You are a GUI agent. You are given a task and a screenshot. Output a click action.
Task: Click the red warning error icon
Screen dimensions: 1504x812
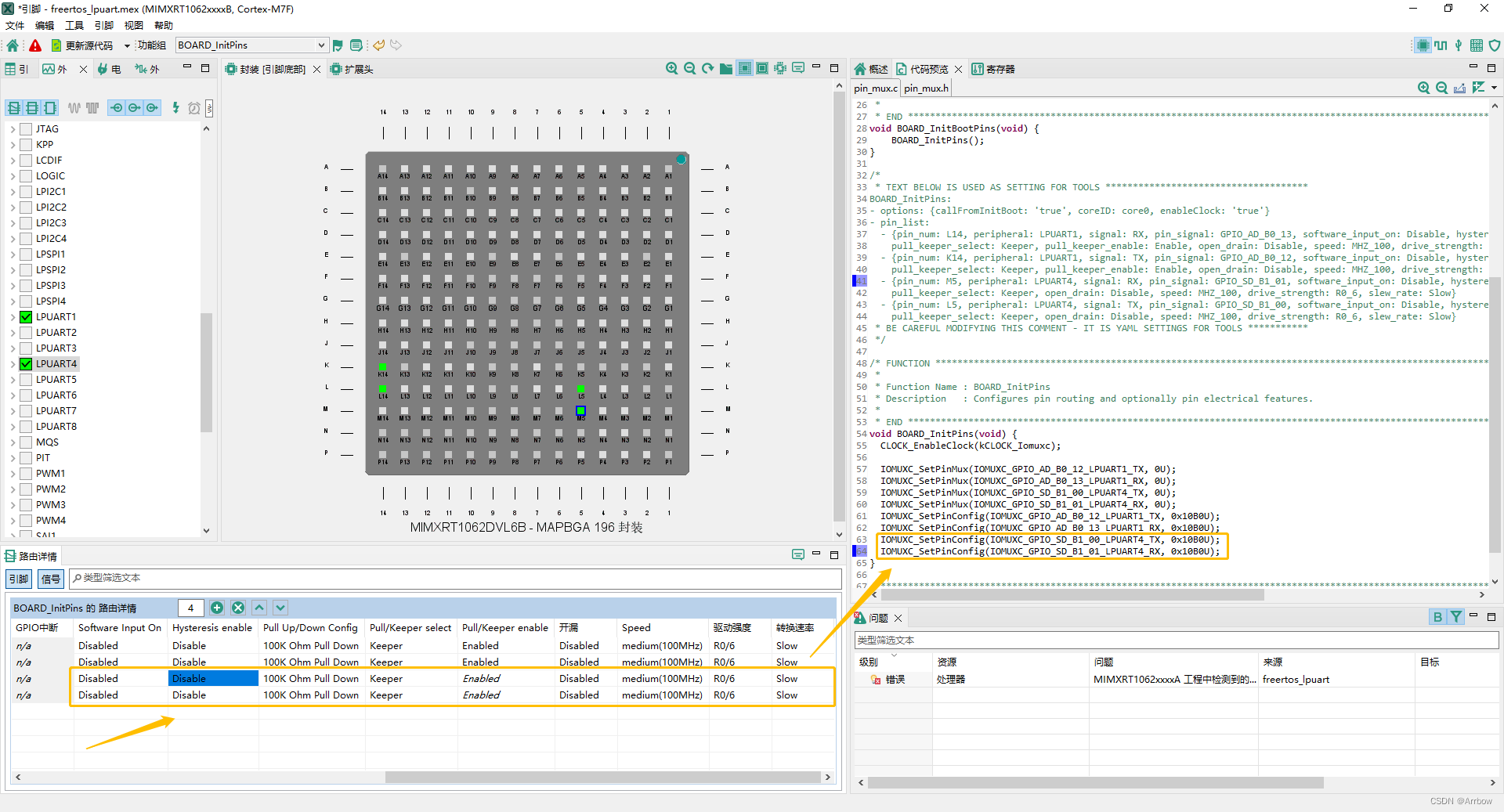click(x=35, y=45)
